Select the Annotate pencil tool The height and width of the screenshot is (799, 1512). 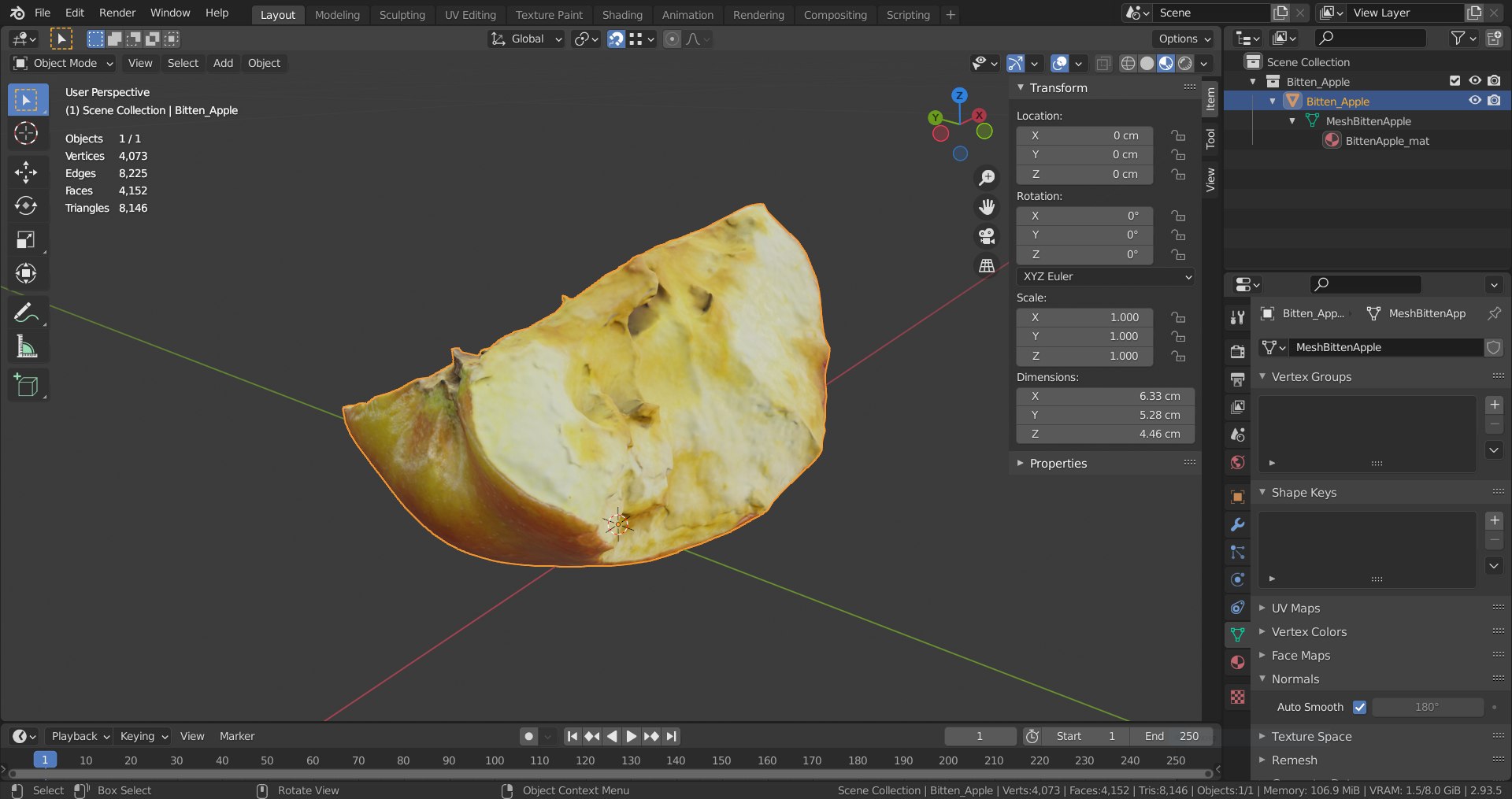[x=26, y=313]
